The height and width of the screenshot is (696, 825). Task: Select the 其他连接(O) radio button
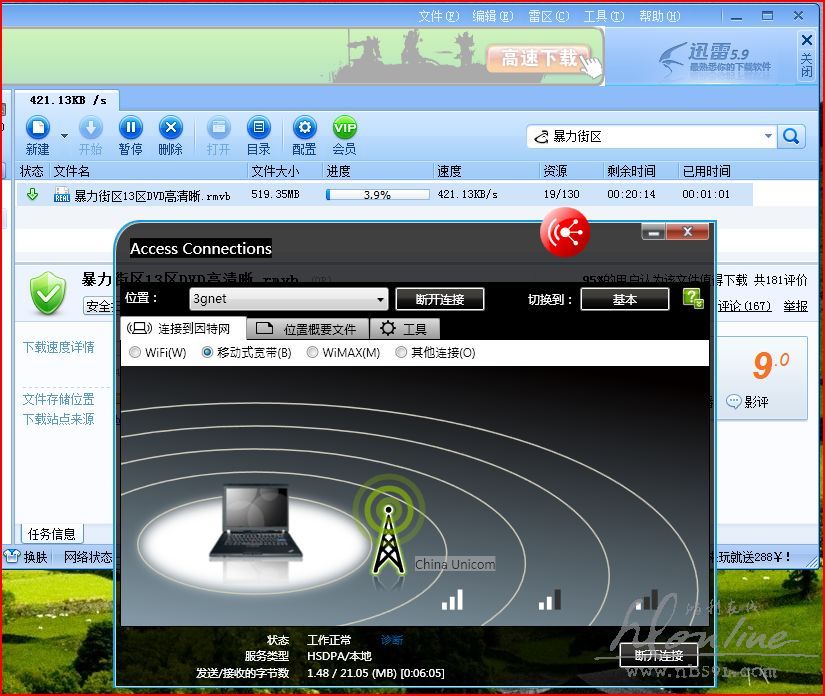pos(401,353)
